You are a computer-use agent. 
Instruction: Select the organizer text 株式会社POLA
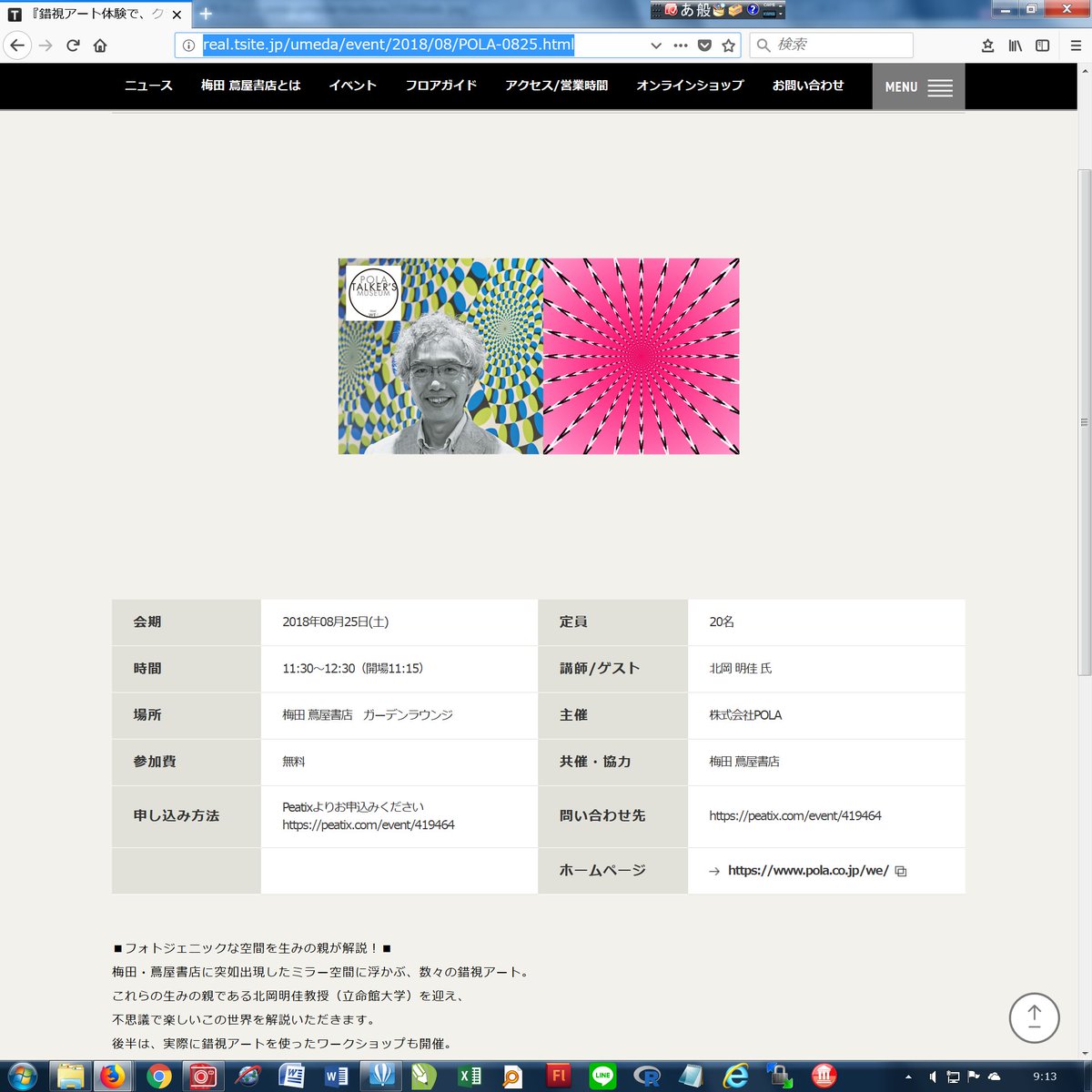(x=745, y=715)
